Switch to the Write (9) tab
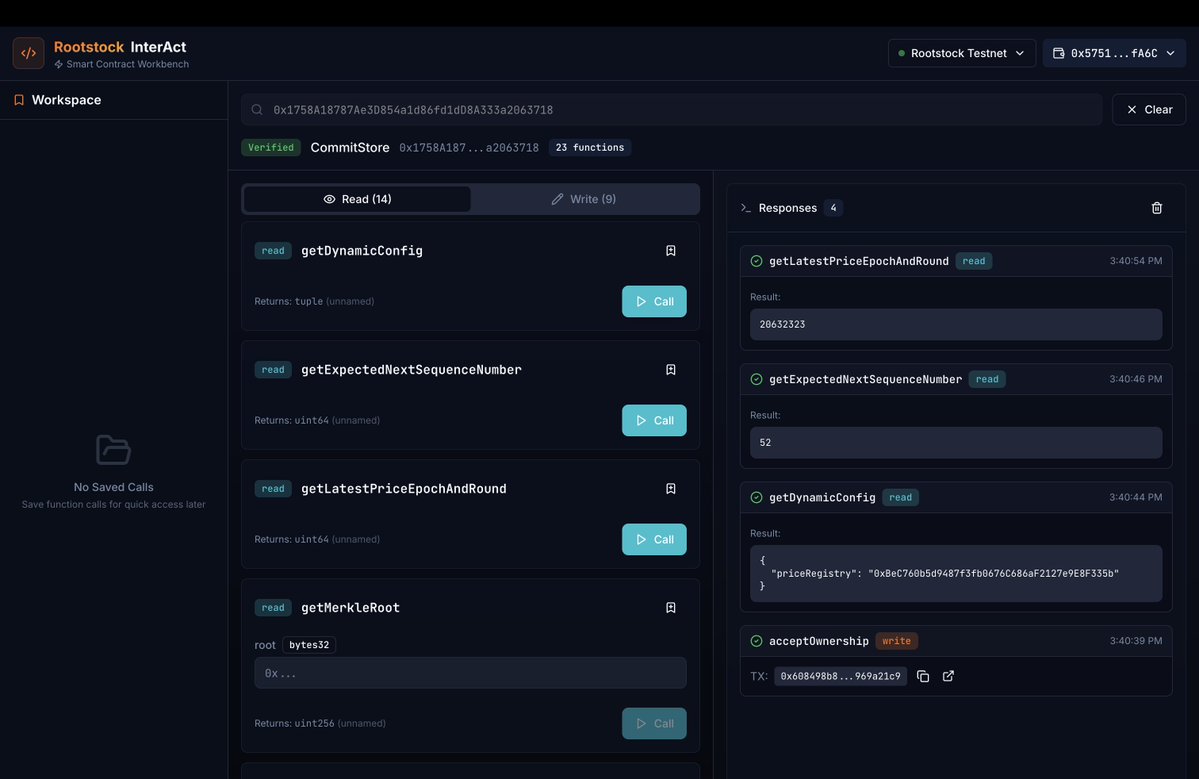This screenshot has width=1199, height=779. tap(583, 199)
